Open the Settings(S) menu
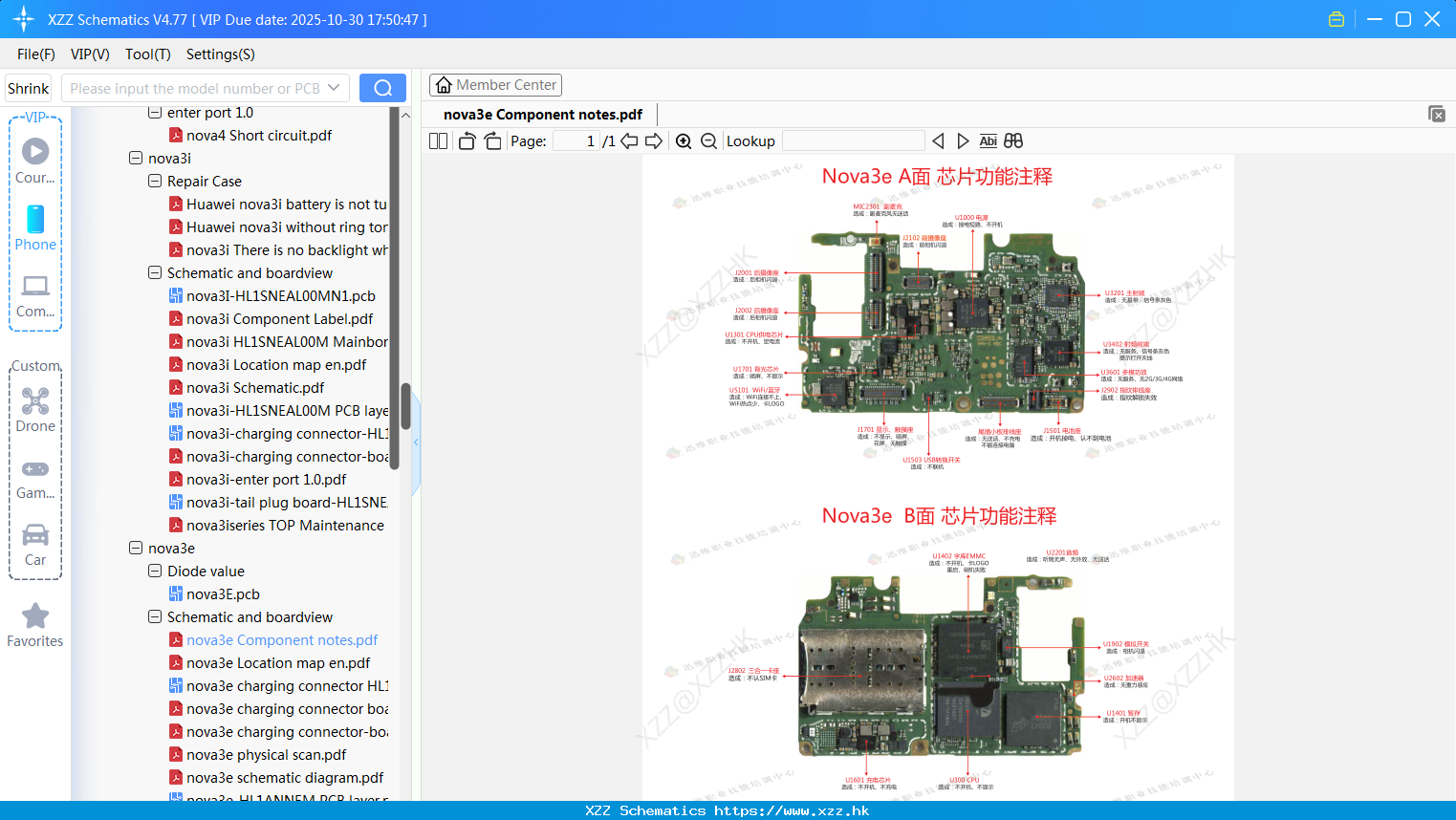 [221, 54]
